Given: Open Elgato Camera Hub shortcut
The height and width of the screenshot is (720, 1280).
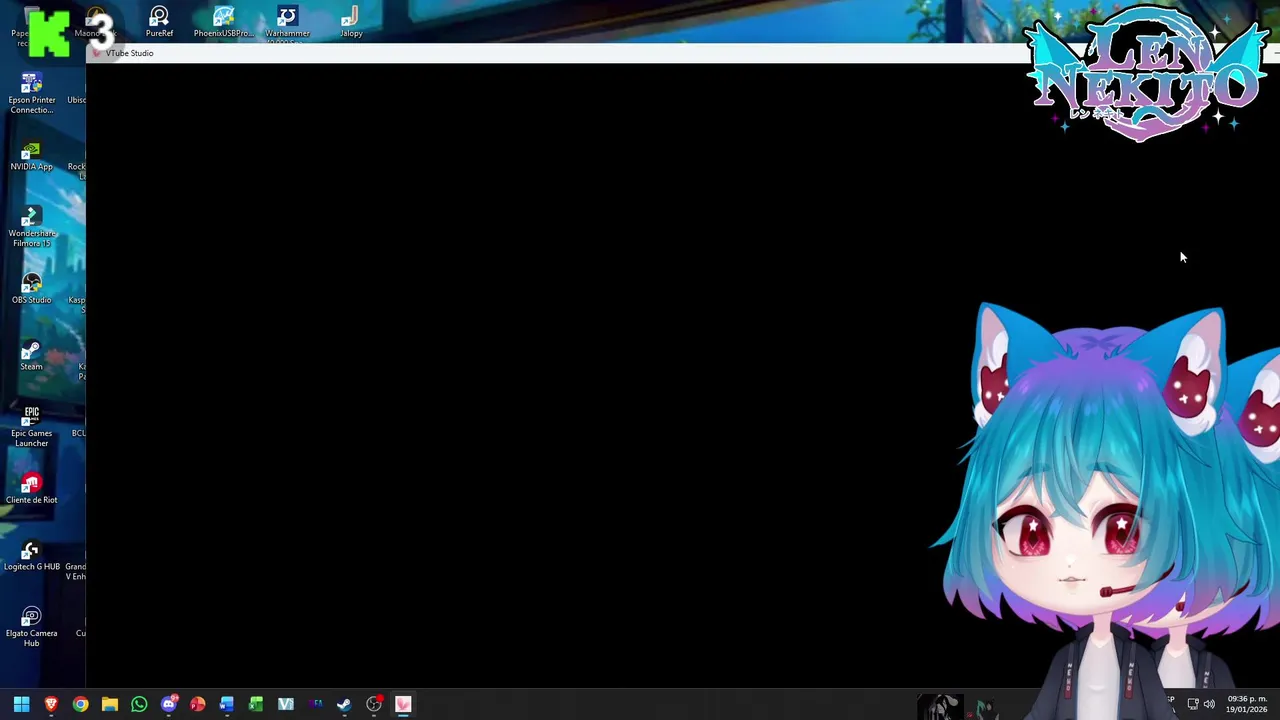Looking at the screenshot, I should 32,627.
